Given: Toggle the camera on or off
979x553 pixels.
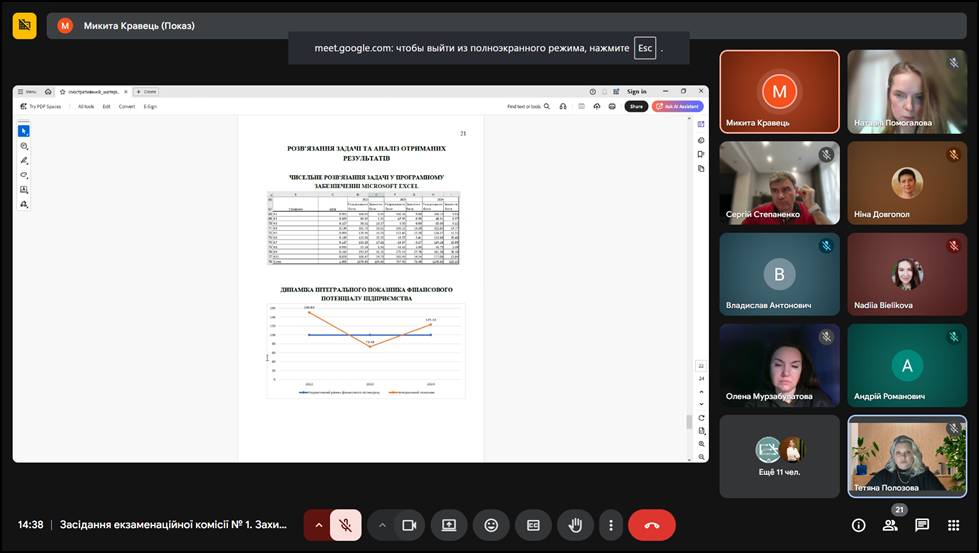Looking at the screenshot, I should 409,525.
